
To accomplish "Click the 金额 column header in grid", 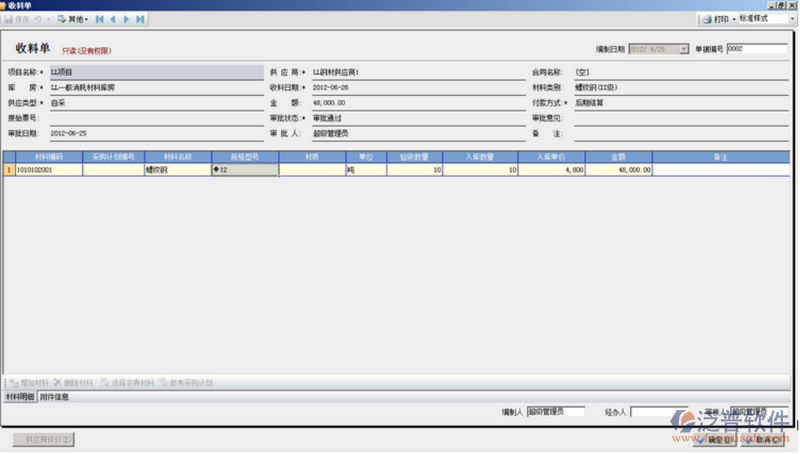I will pos(618,157).
